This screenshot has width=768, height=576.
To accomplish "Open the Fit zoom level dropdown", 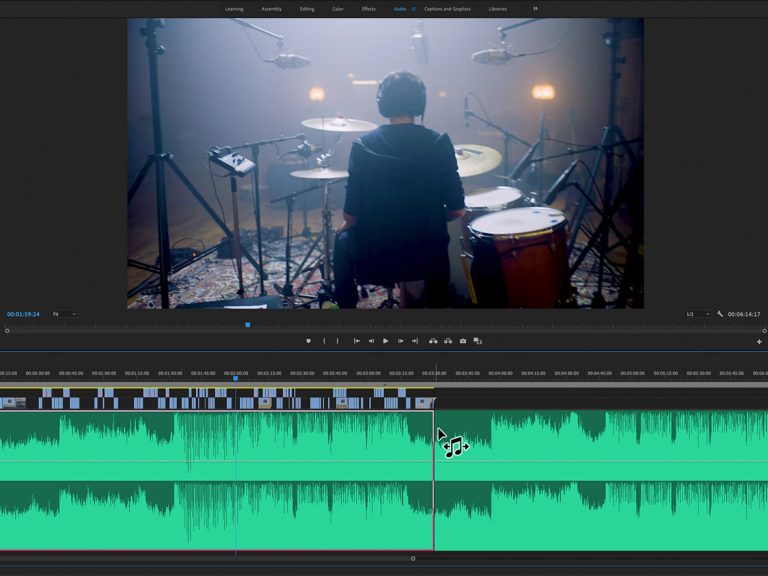I will (64, 314).
